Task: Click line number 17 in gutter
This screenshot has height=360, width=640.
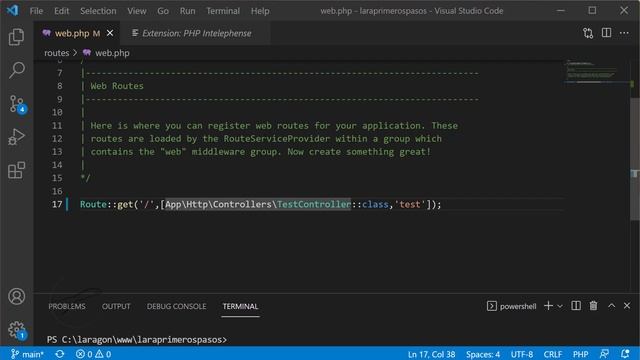Action: click(x=57, y=204)
